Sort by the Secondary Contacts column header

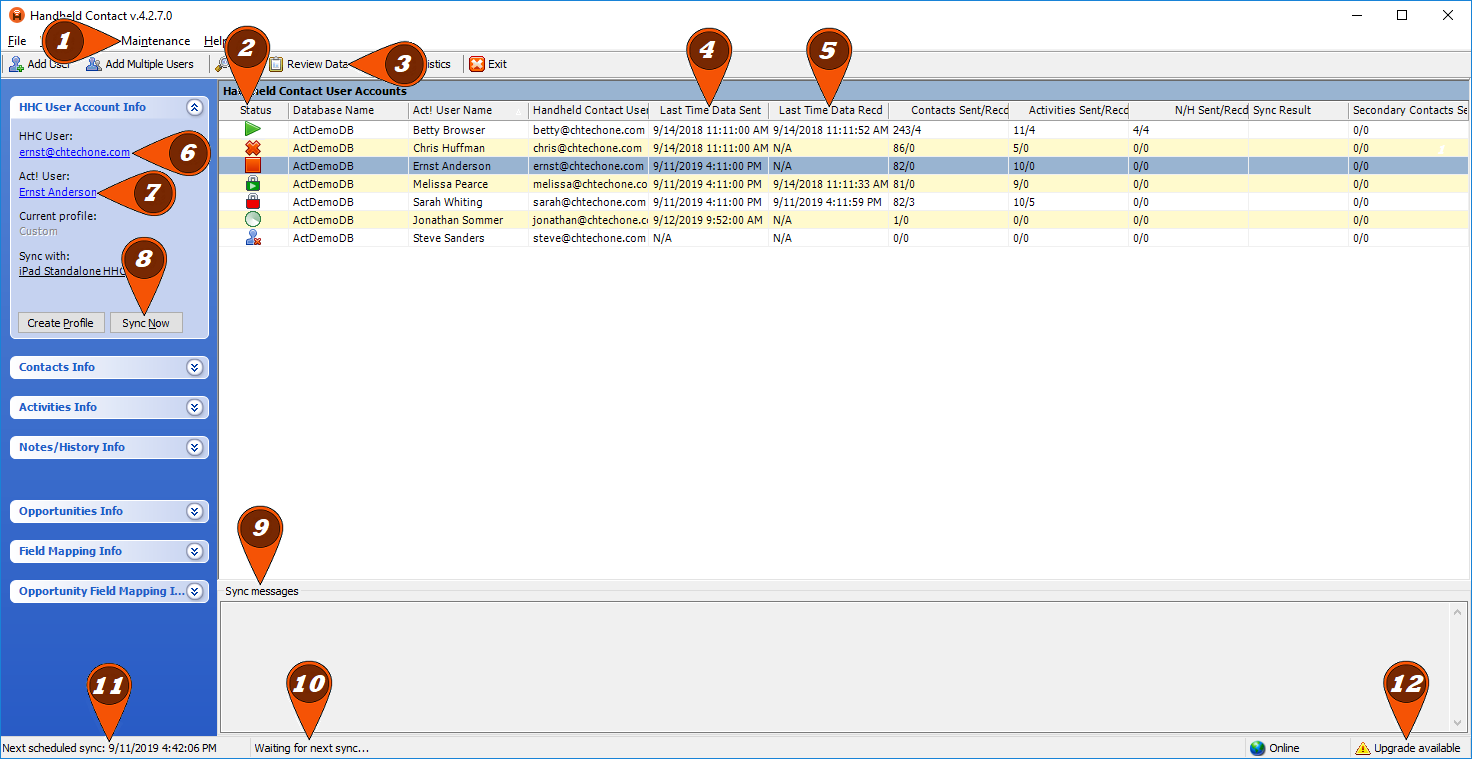(x=1410, y=110)
